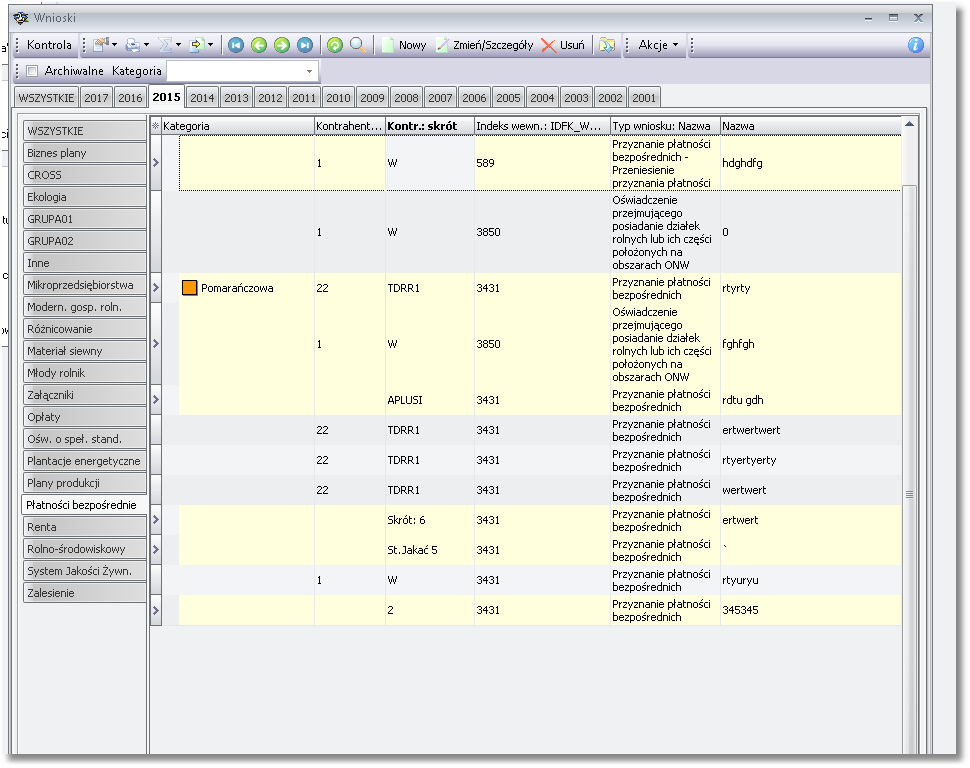
Task: Click the Nazwa column header
Action: [x=810, y=126]
